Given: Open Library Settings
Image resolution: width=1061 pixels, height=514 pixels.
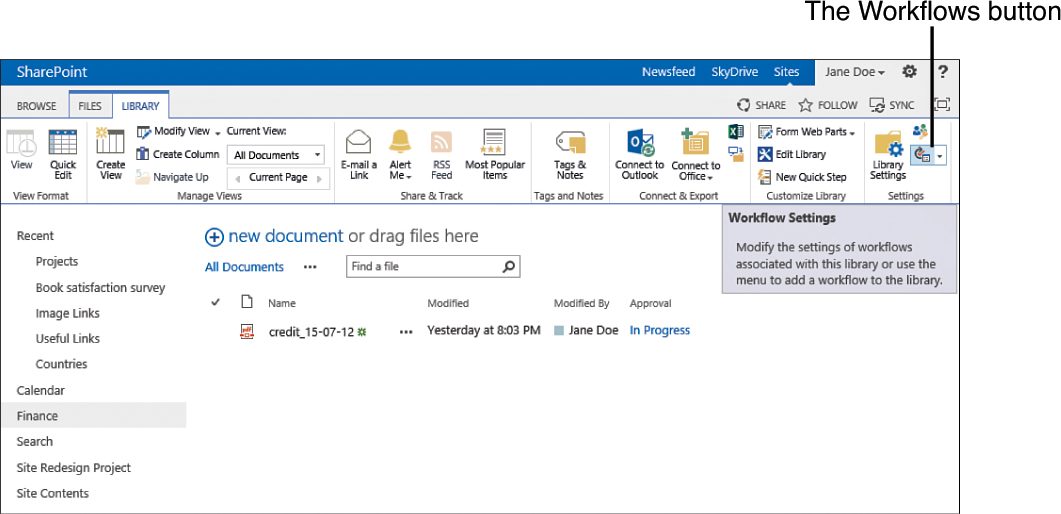Looking at the screenshot, I should (x=888, y=154).
